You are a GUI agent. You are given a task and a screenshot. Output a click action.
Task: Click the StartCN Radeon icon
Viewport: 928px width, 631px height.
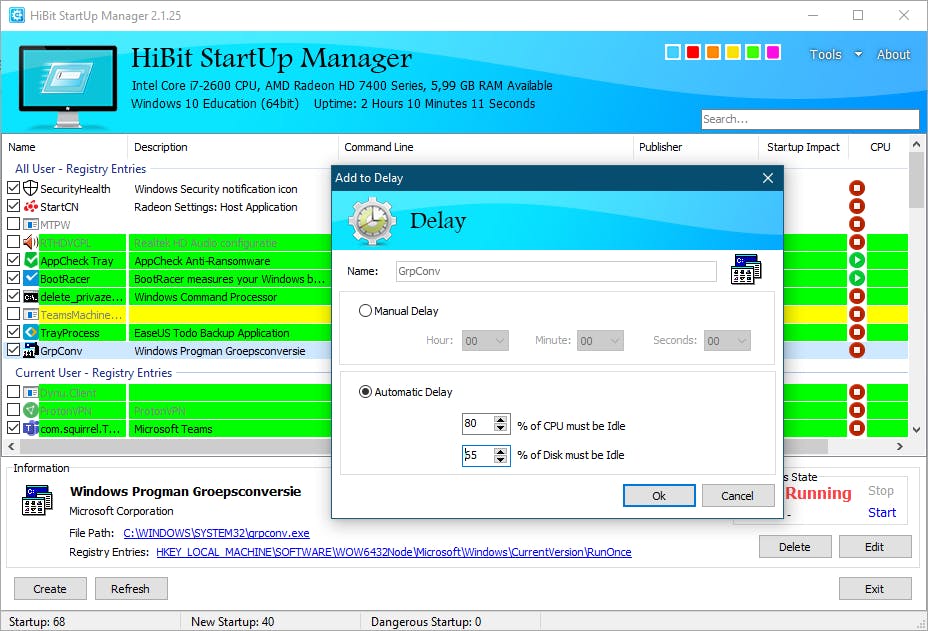point(30,207)
